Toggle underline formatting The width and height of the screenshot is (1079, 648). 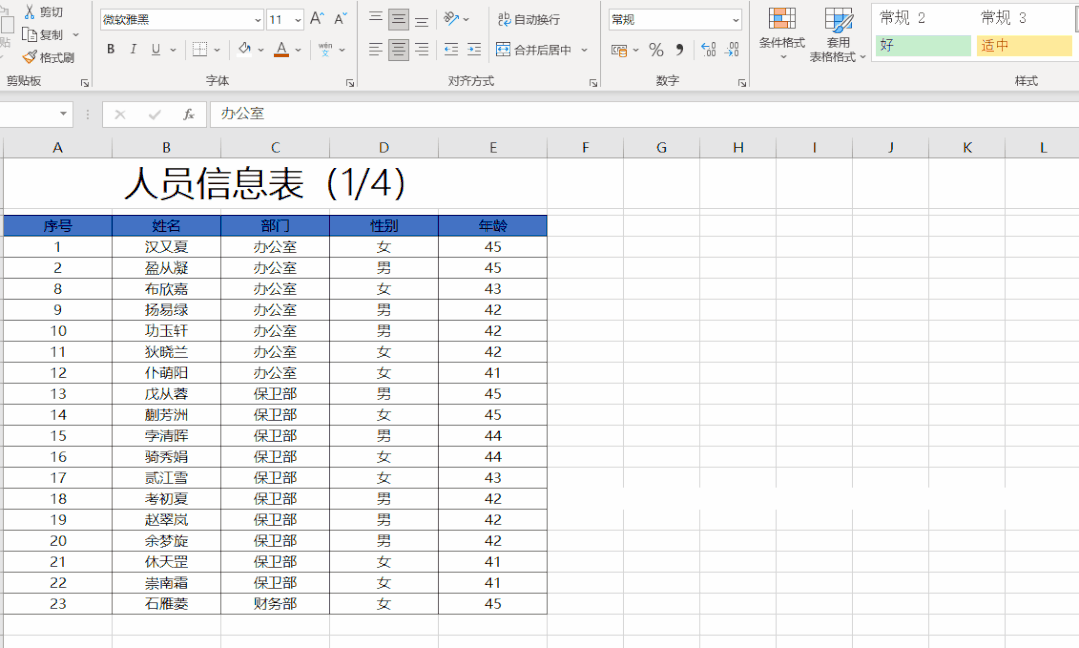pos(156,50)
